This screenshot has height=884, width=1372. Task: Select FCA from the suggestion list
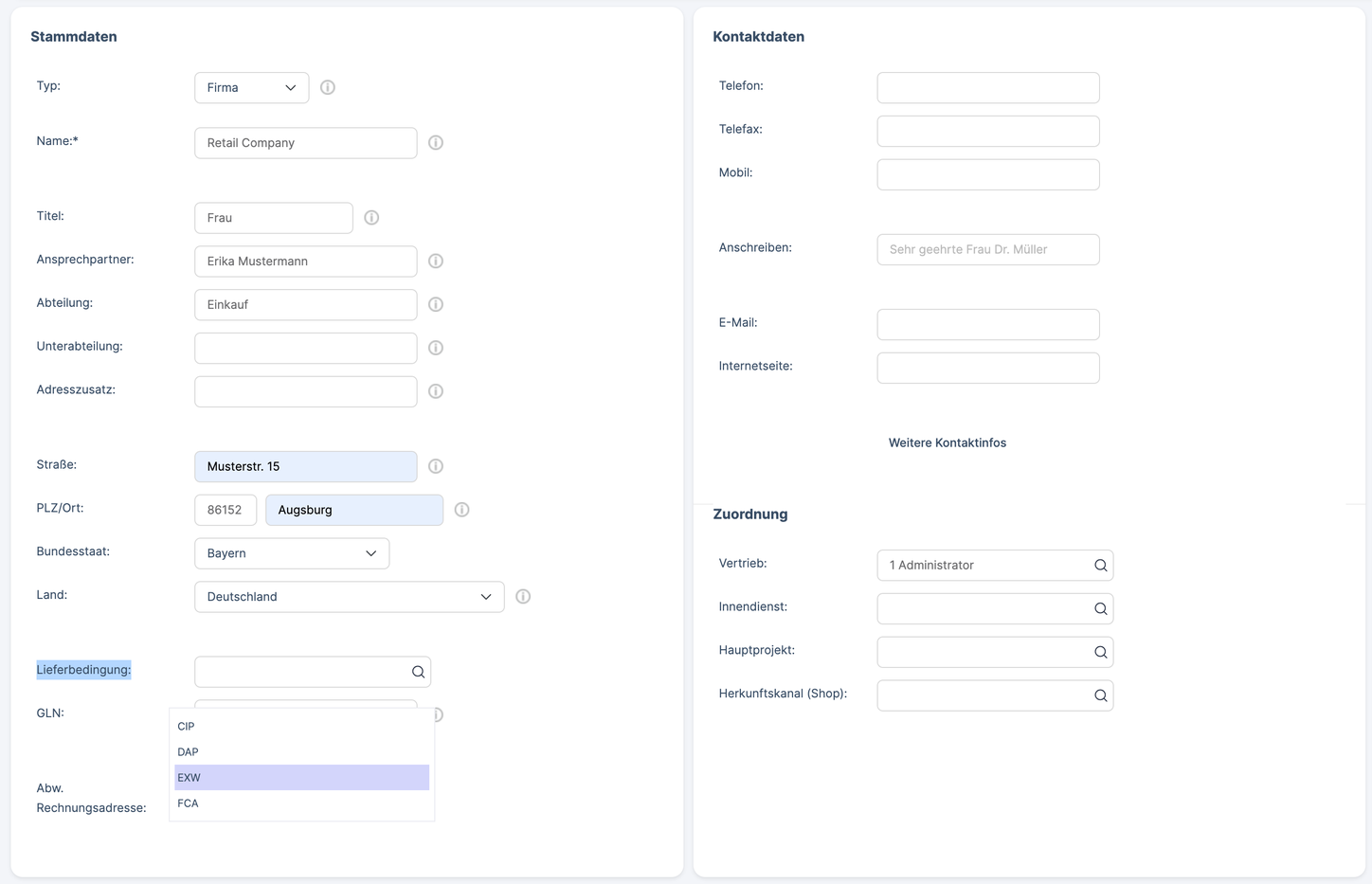[301, 803]
